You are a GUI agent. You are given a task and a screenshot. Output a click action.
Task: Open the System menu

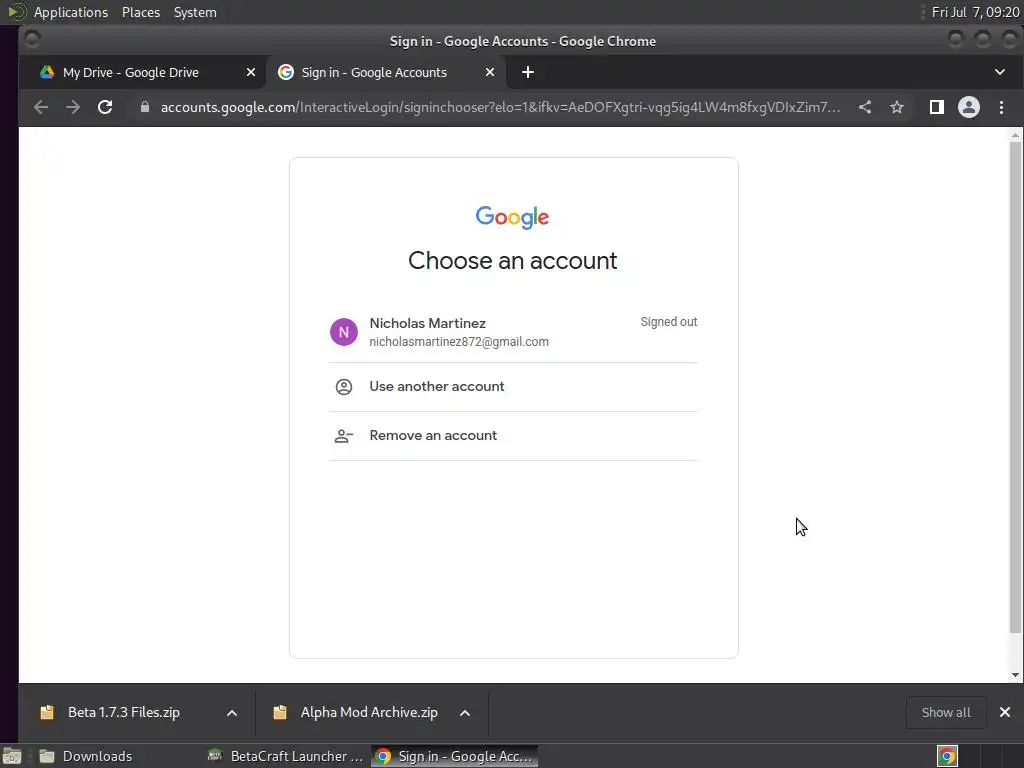pos(195,12)
